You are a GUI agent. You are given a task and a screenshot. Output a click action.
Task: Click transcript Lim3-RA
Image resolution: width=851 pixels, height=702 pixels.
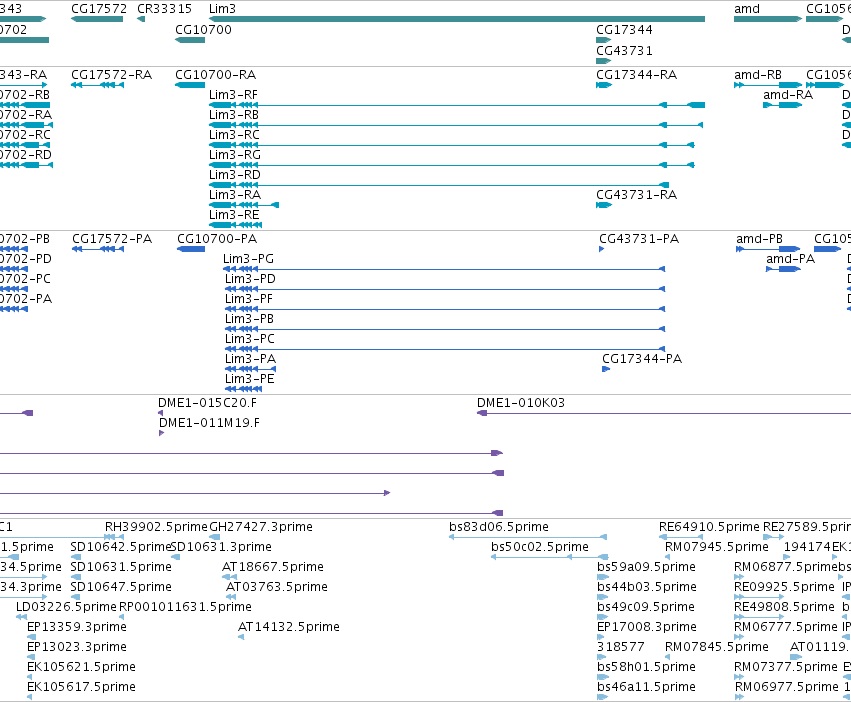[235, 194]
